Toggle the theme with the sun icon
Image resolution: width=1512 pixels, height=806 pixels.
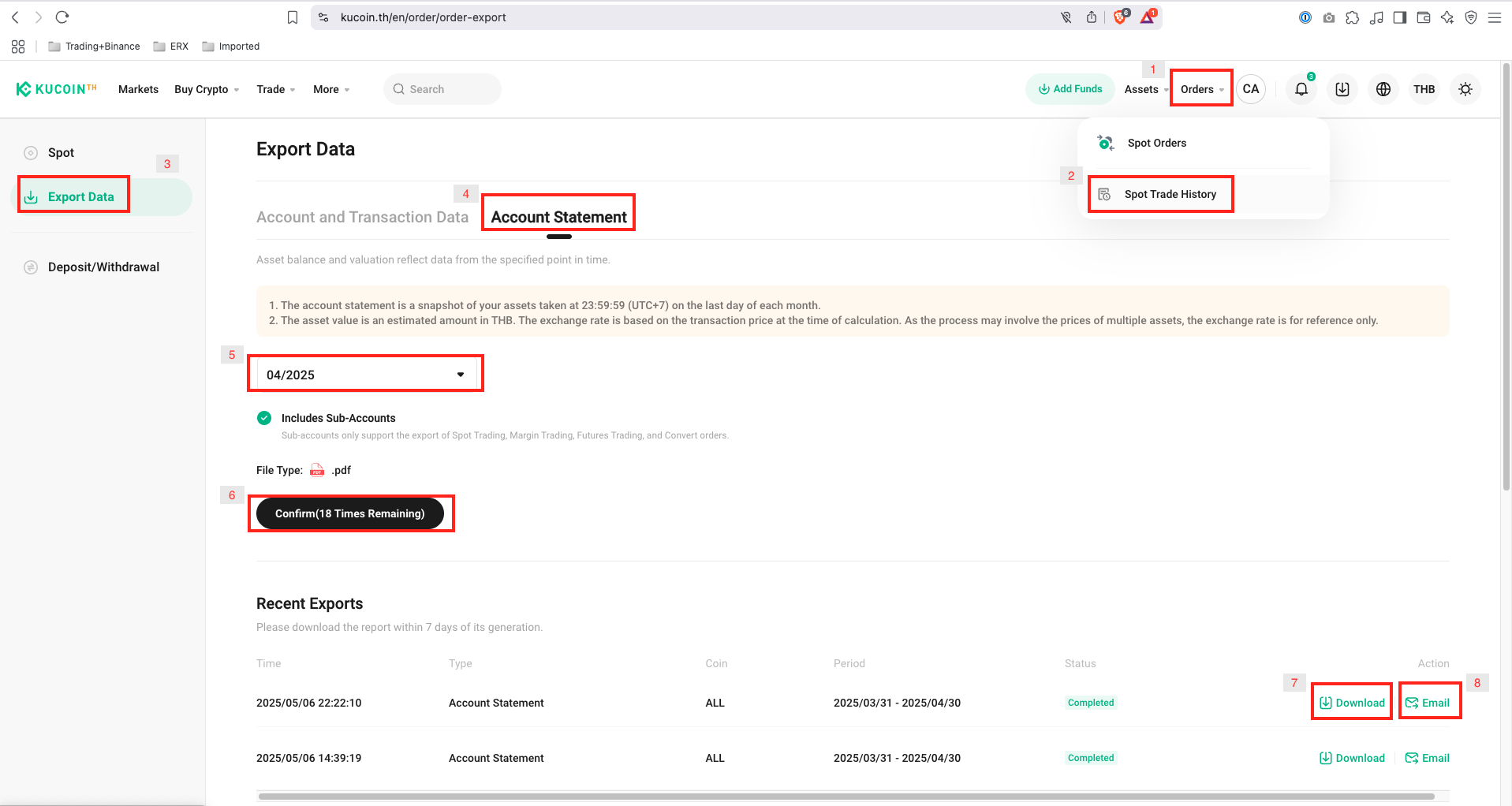coord(1465,89)
